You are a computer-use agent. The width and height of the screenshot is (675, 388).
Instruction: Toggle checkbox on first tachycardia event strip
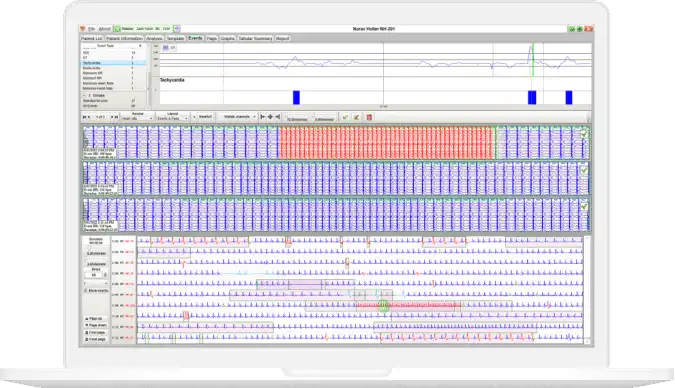click(x=584, y=134)
